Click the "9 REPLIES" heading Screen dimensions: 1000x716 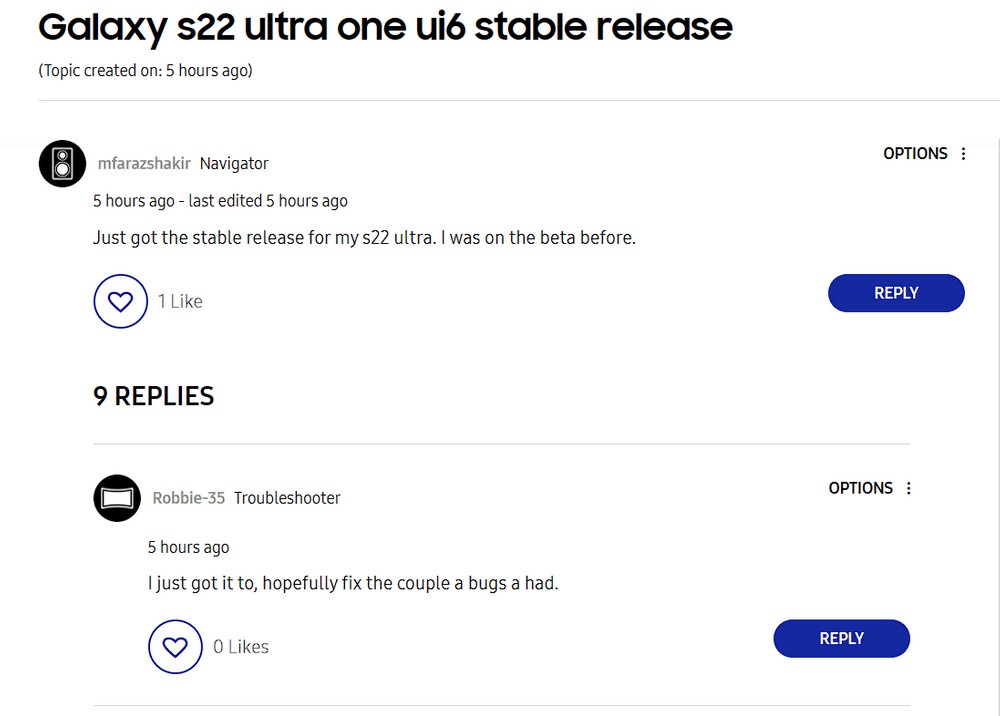(154, 396)
